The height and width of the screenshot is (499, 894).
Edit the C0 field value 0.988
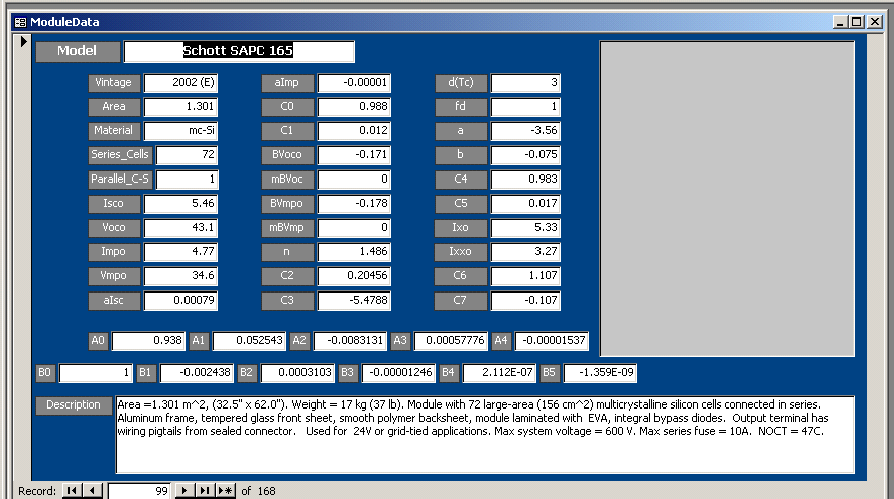click(x=354, y=107)
